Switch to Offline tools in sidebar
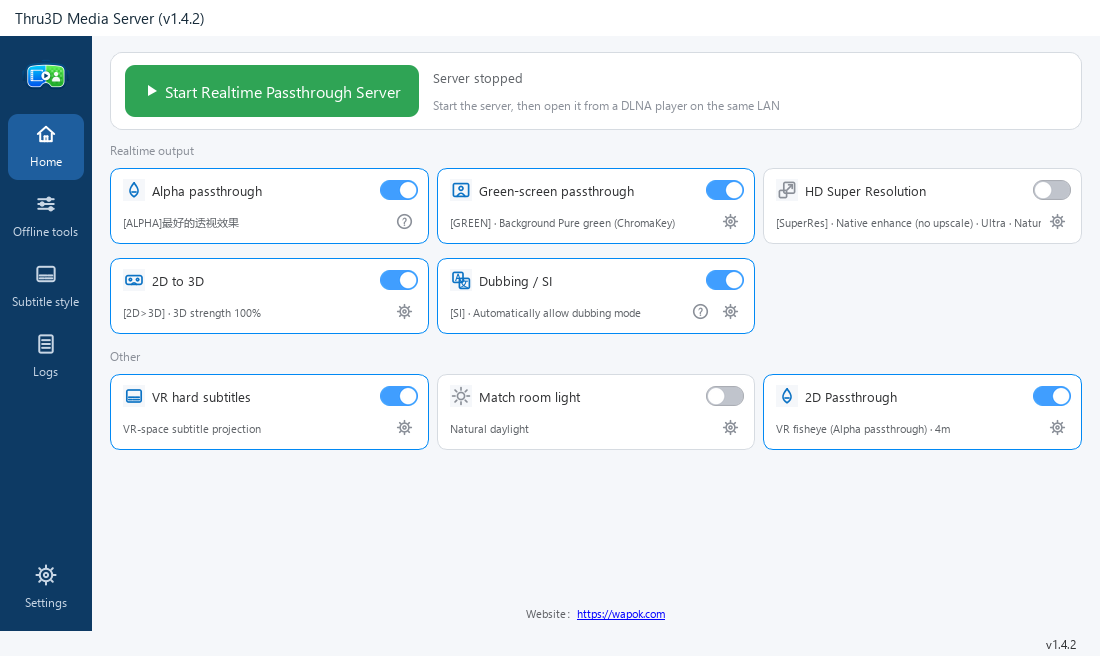The width and height of the screenshot is (1100, 656). 46,217
